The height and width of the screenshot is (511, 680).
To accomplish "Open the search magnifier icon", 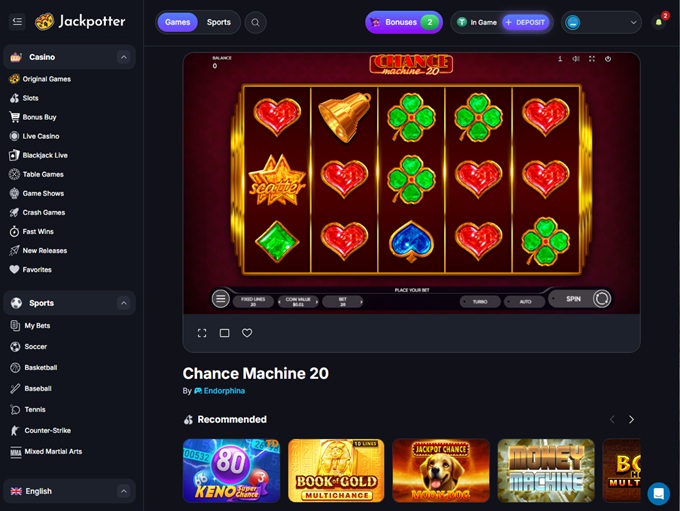I will click(x=255, y=23).
